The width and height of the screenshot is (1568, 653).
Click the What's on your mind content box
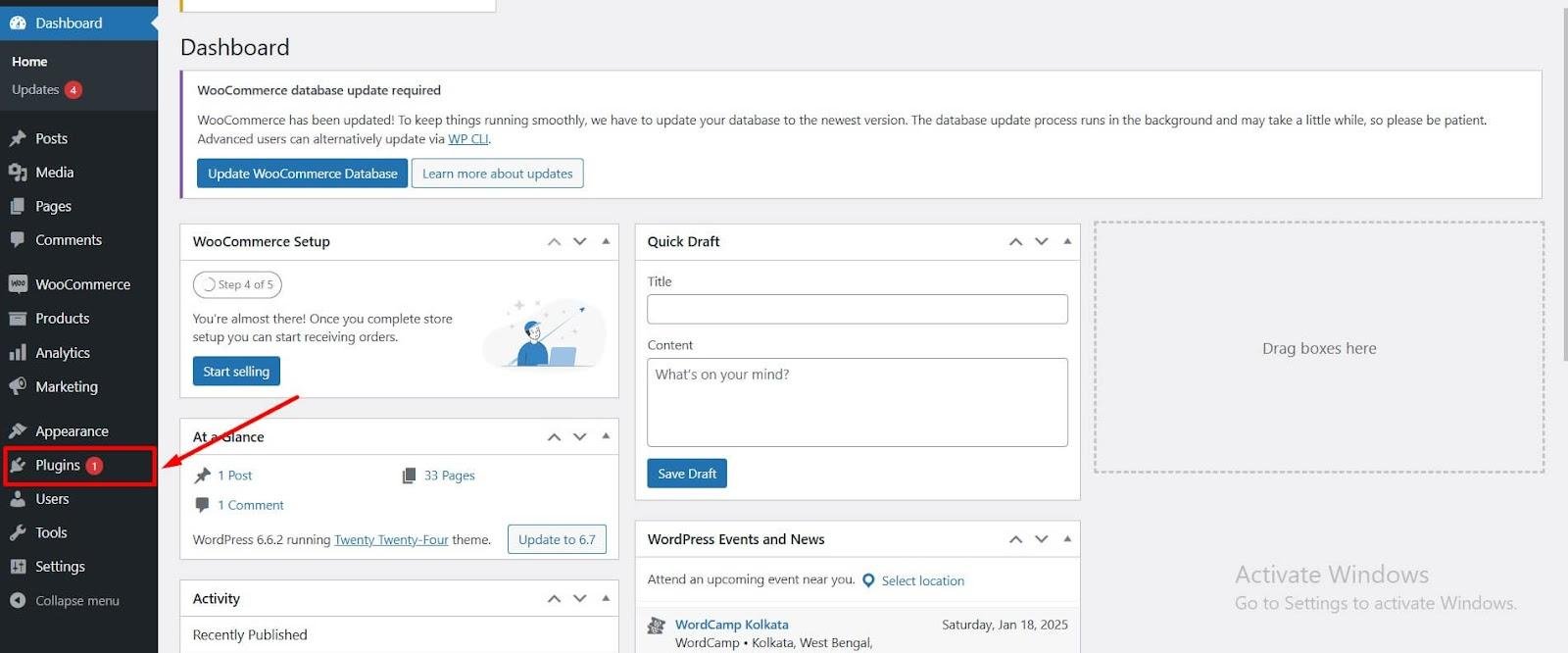[857, 402]
